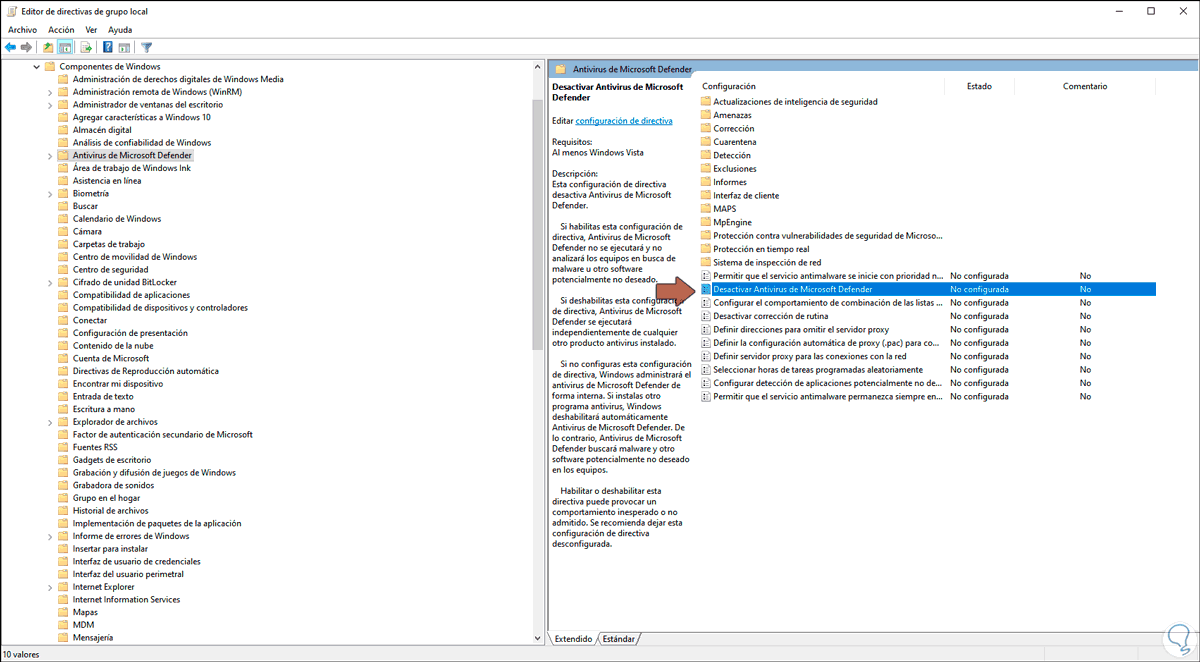Click the Filter funnel toolbar icon
The height and width of the screenshot is (662, 1200).
tap(147, 47)
